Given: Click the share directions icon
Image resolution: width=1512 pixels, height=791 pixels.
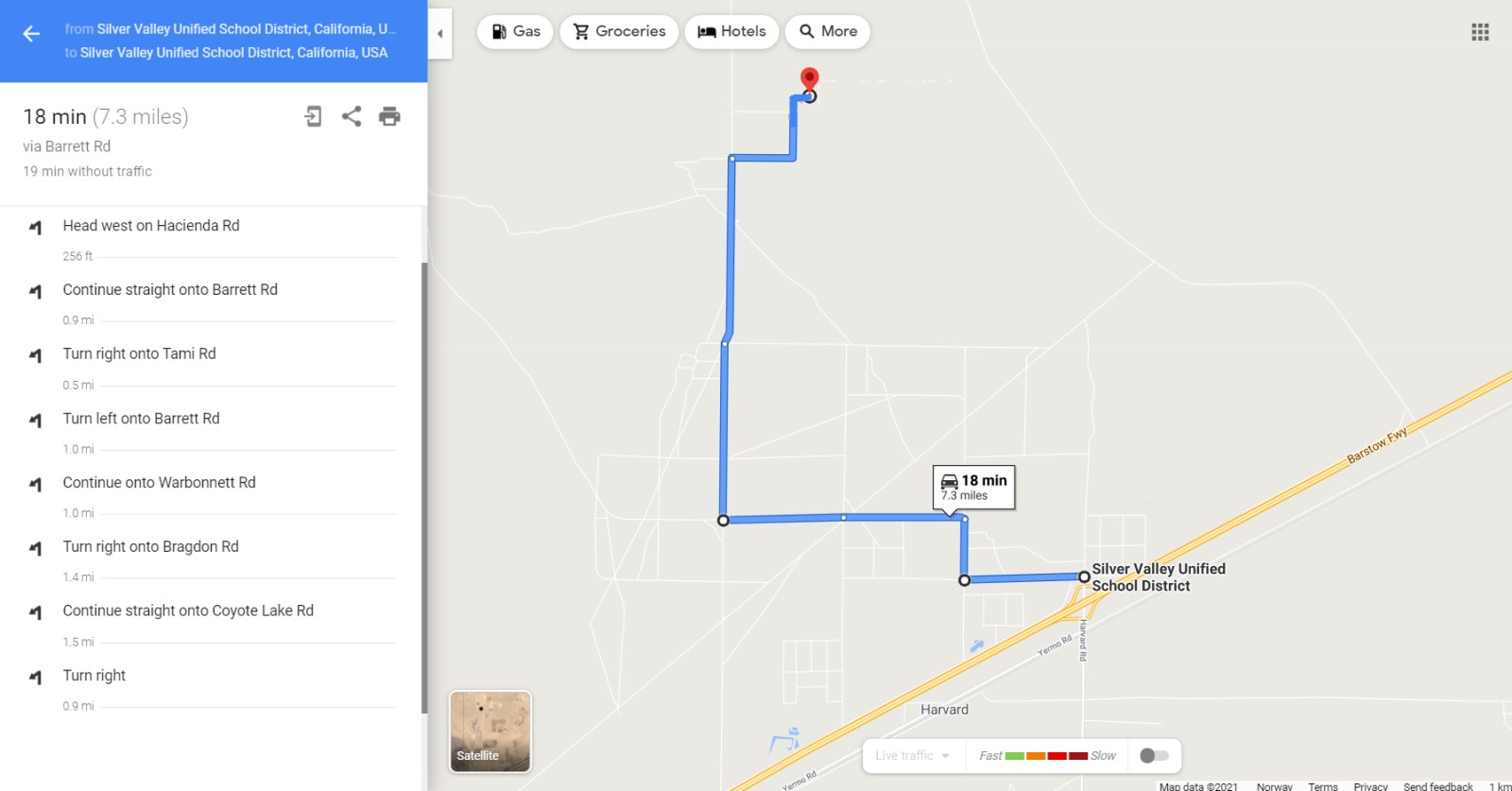Looking at the screenshot, I should point(352,116).
